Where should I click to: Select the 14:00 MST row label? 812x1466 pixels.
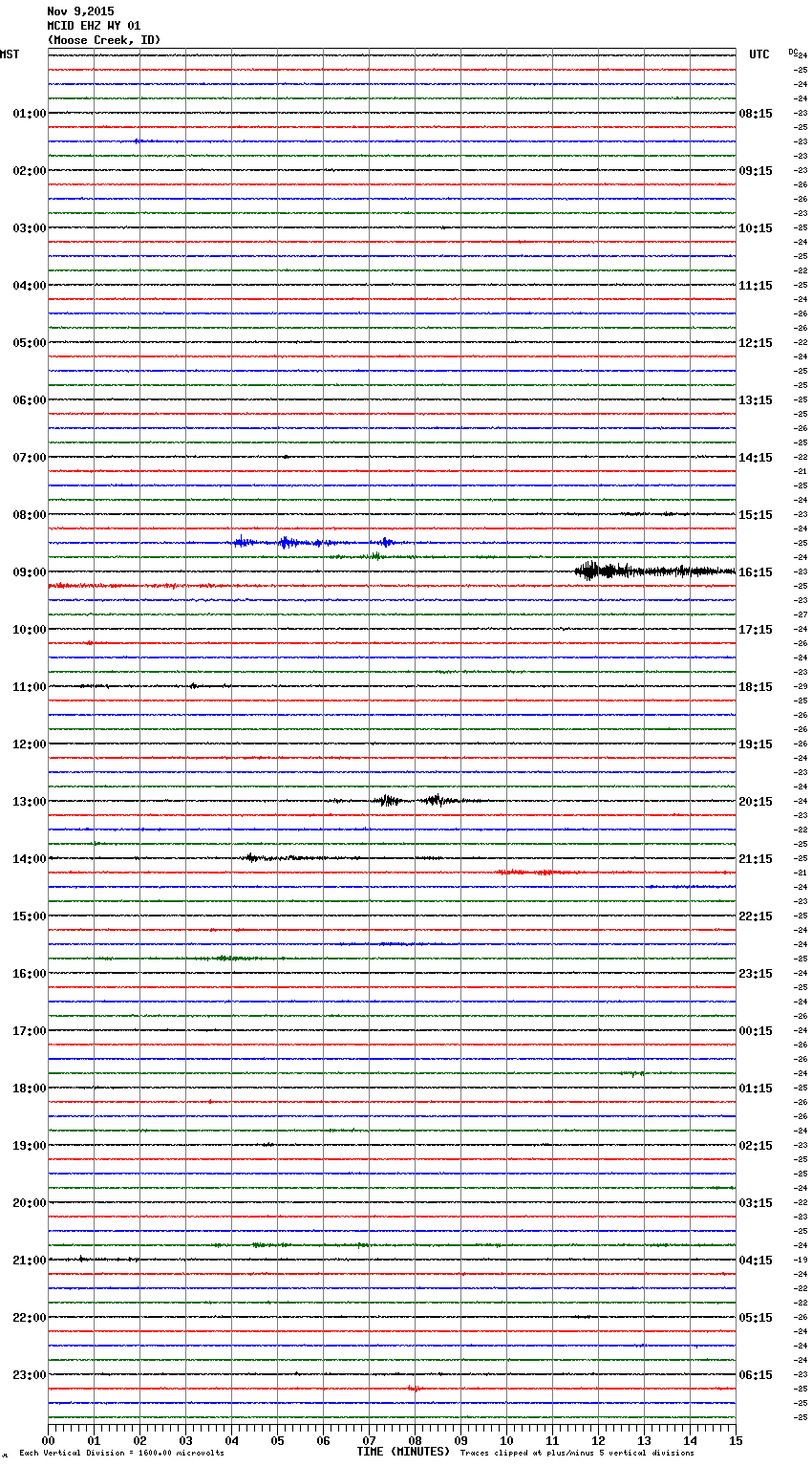[30, 859]
